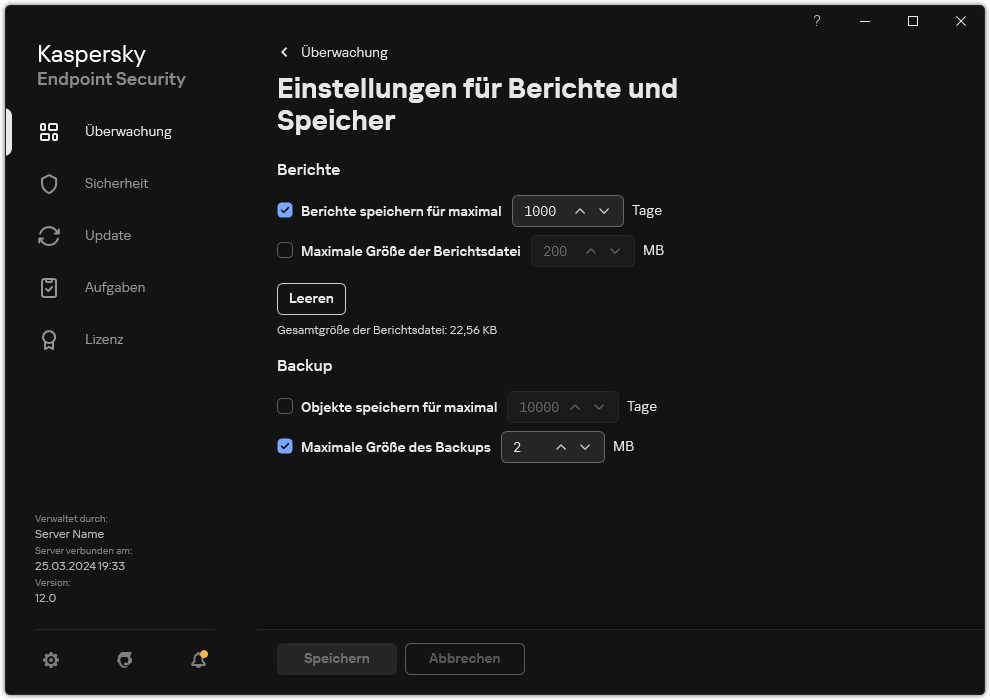Open the Aufgaben tasks icon
The image size is (990, 700).
coord(48,287)
